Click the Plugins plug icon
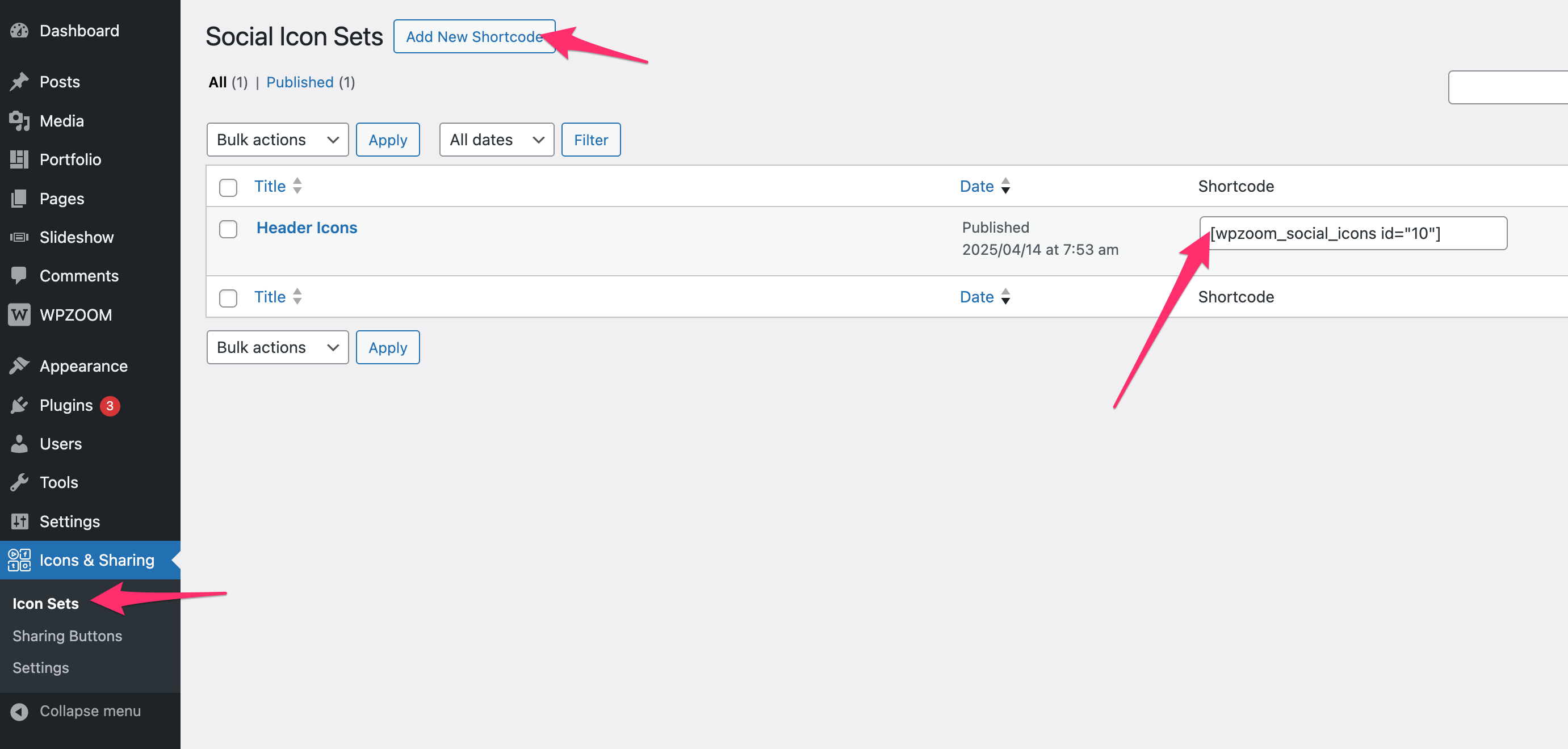1568x749 pixels. point(19,405)
